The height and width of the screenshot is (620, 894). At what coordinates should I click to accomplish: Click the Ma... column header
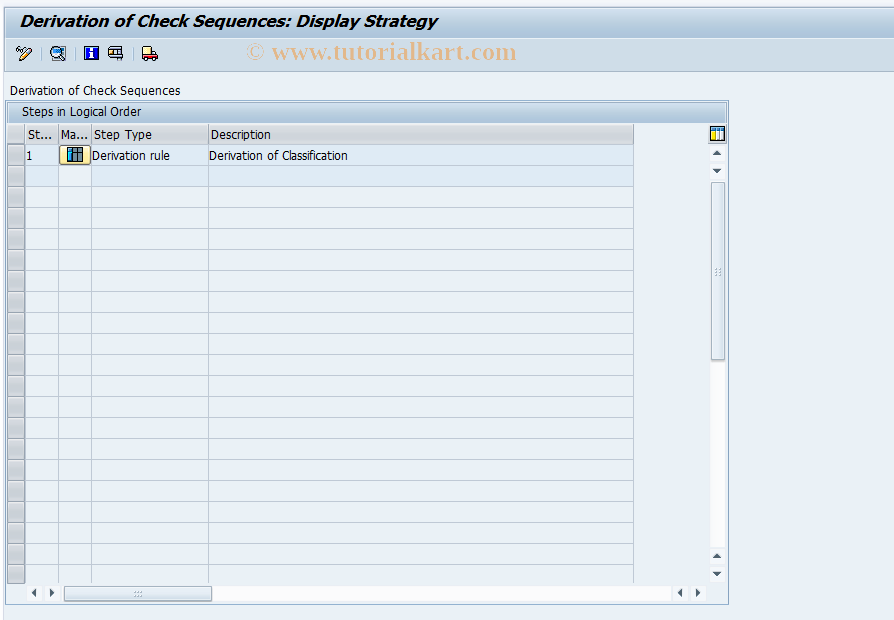(75, 135)
